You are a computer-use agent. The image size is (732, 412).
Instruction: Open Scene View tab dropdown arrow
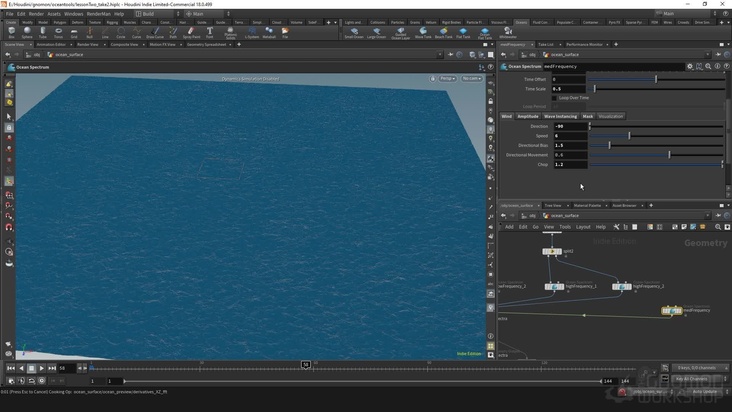point(30,45)
